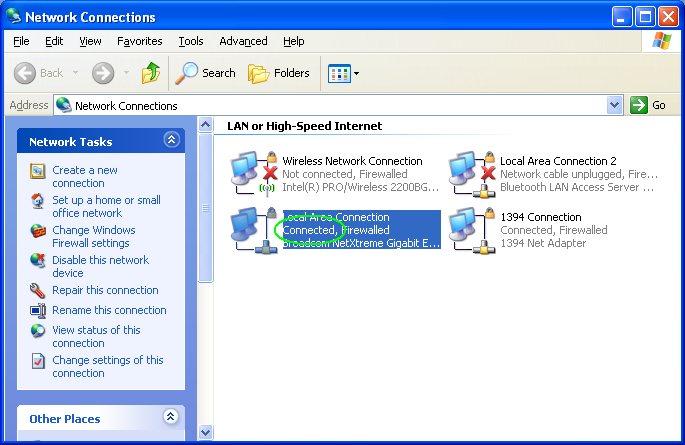The image size is (685, 445).
Task: Open the Advanced menu
Action: pos(243,41)
